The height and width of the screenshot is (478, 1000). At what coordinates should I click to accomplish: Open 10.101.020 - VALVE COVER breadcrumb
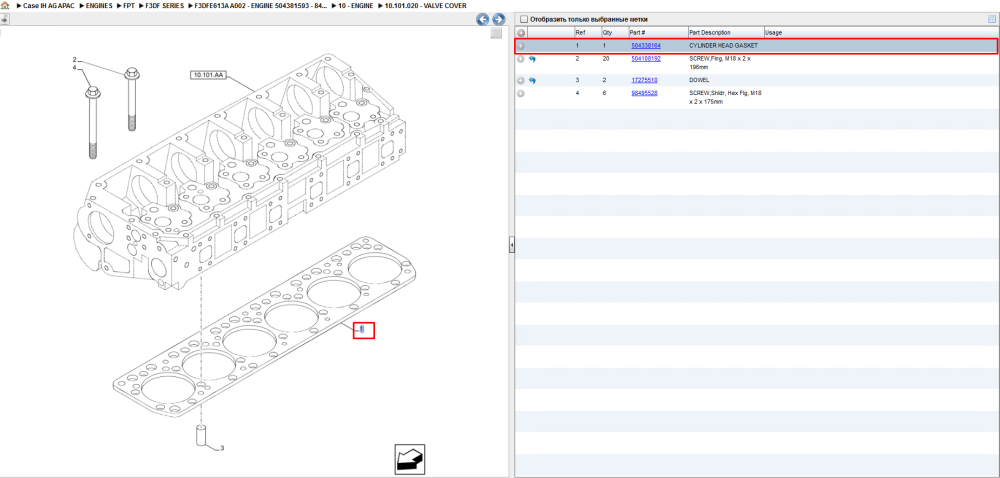coord(425,5)
